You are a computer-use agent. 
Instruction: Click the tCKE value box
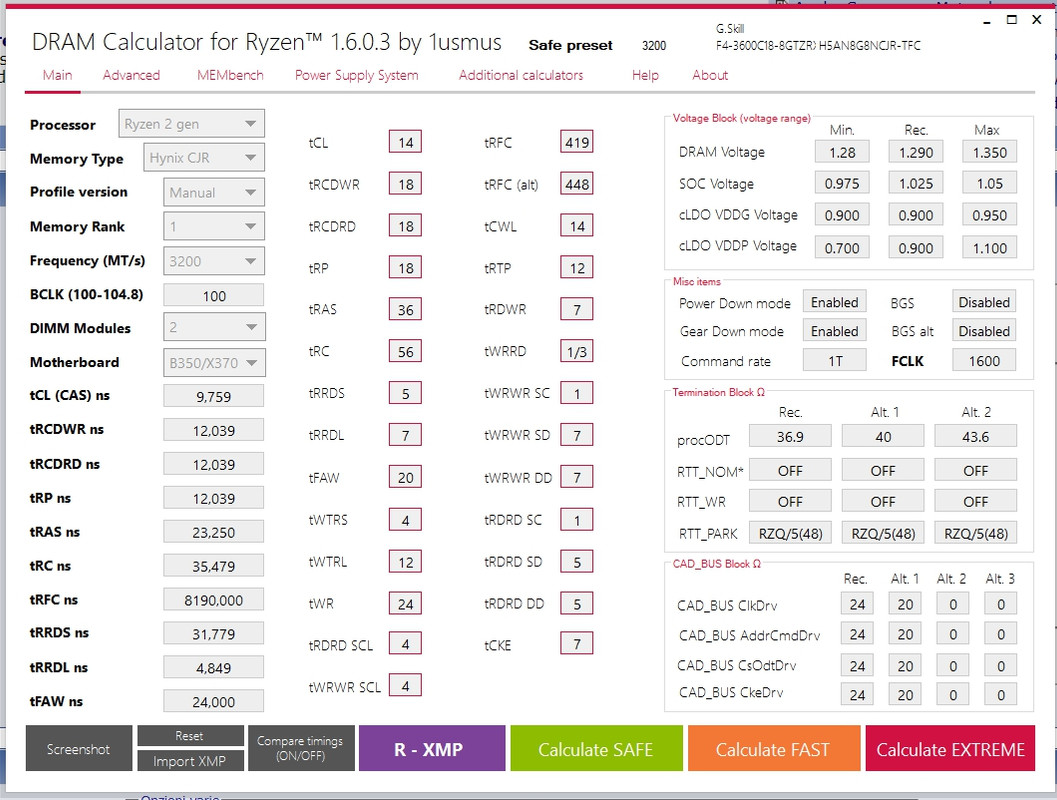[577, 644]
